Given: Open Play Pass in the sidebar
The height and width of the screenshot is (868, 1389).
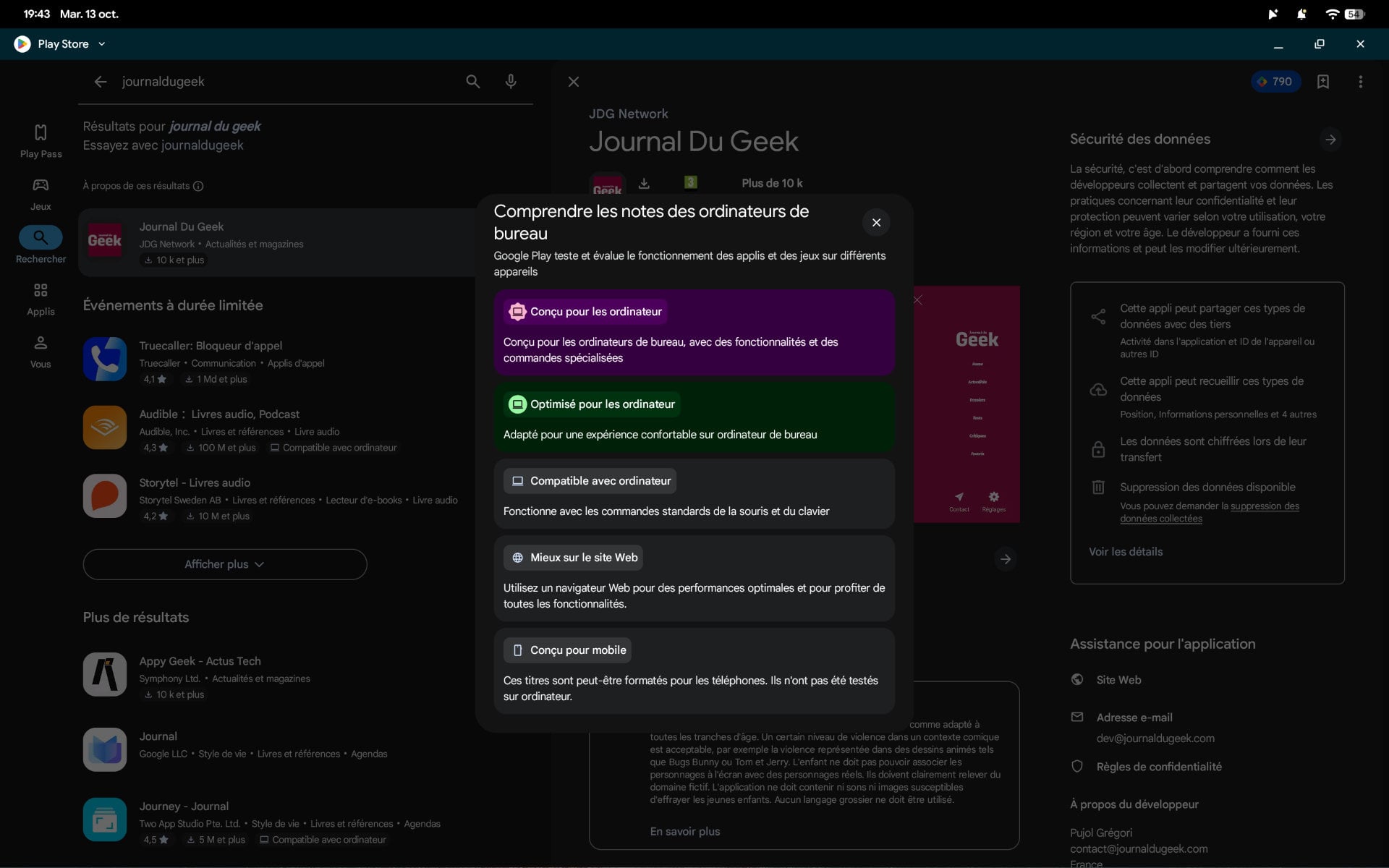Looking at the screenshot, I should 41,141.
